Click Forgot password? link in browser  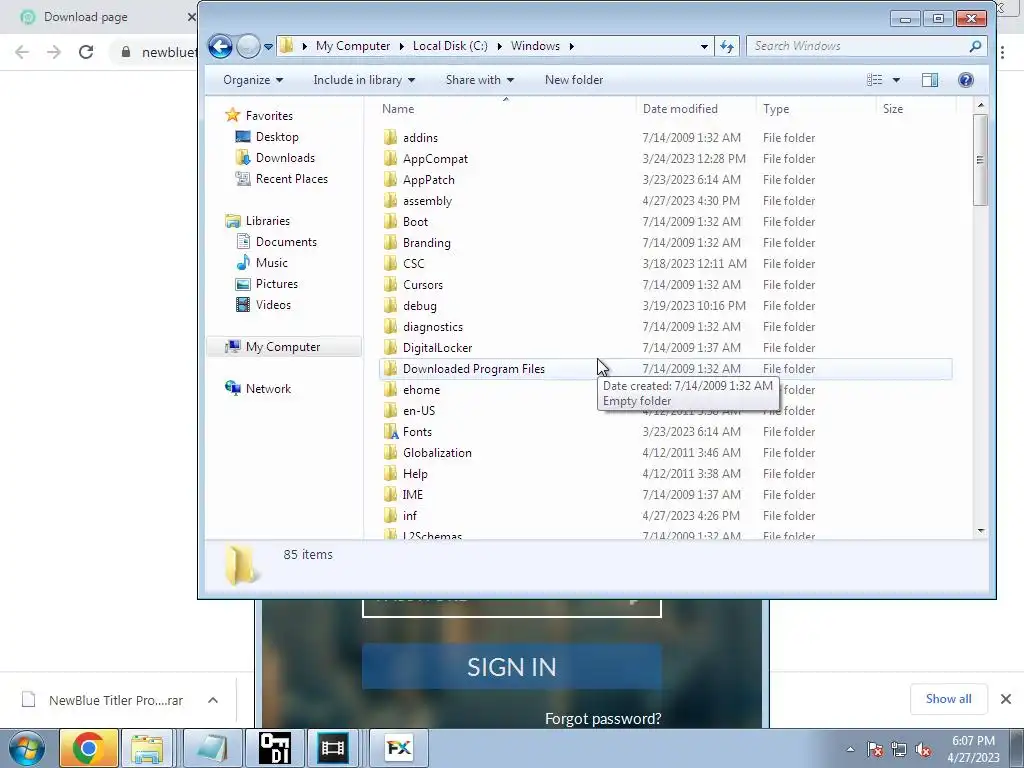[x=603, y=719]
